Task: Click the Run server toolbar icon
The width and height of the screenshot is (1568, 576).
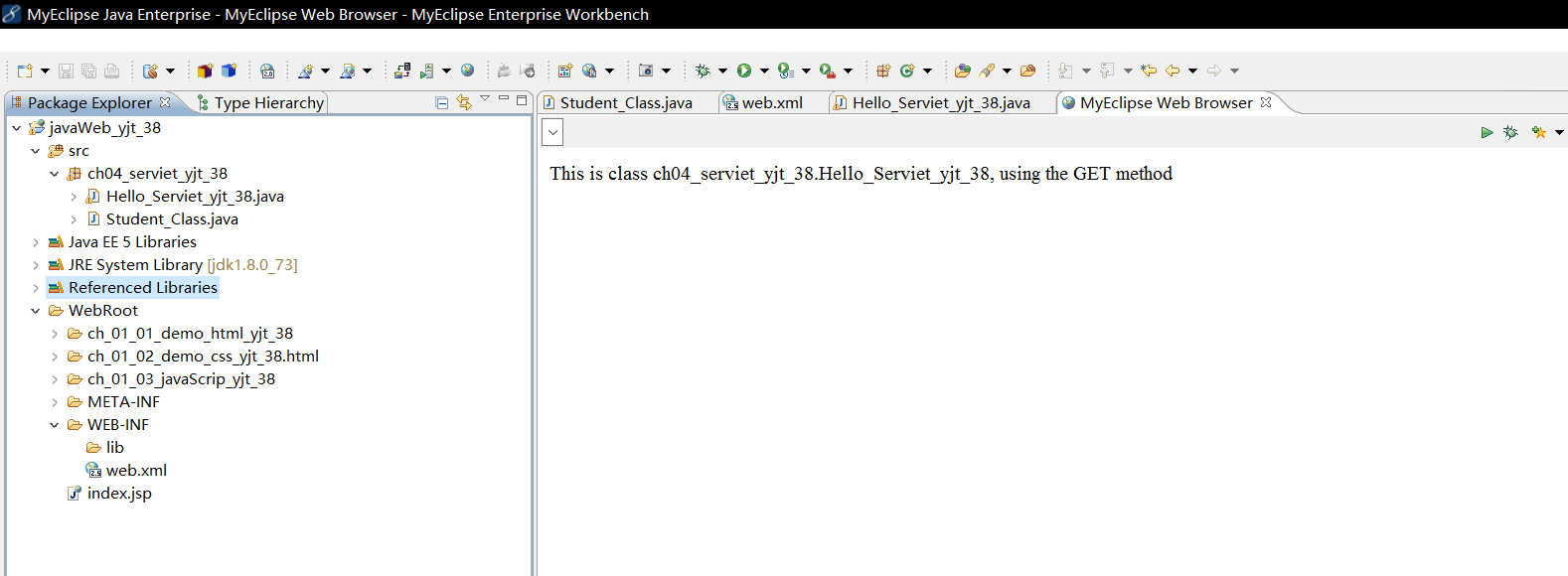Action: (427, 71)
